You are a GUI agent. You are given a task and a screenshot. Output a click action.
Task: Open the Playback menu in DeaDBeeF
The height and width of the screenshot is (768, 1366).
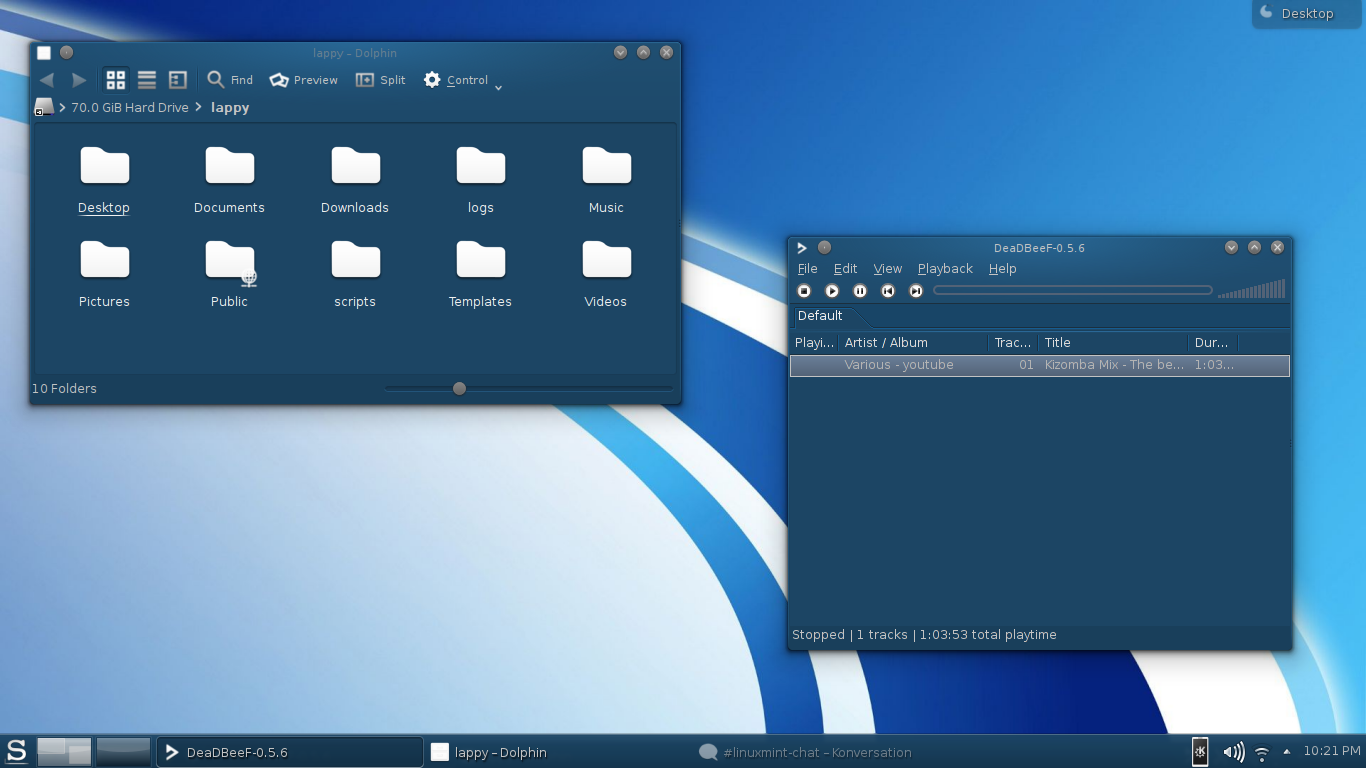tap(945, 269)
